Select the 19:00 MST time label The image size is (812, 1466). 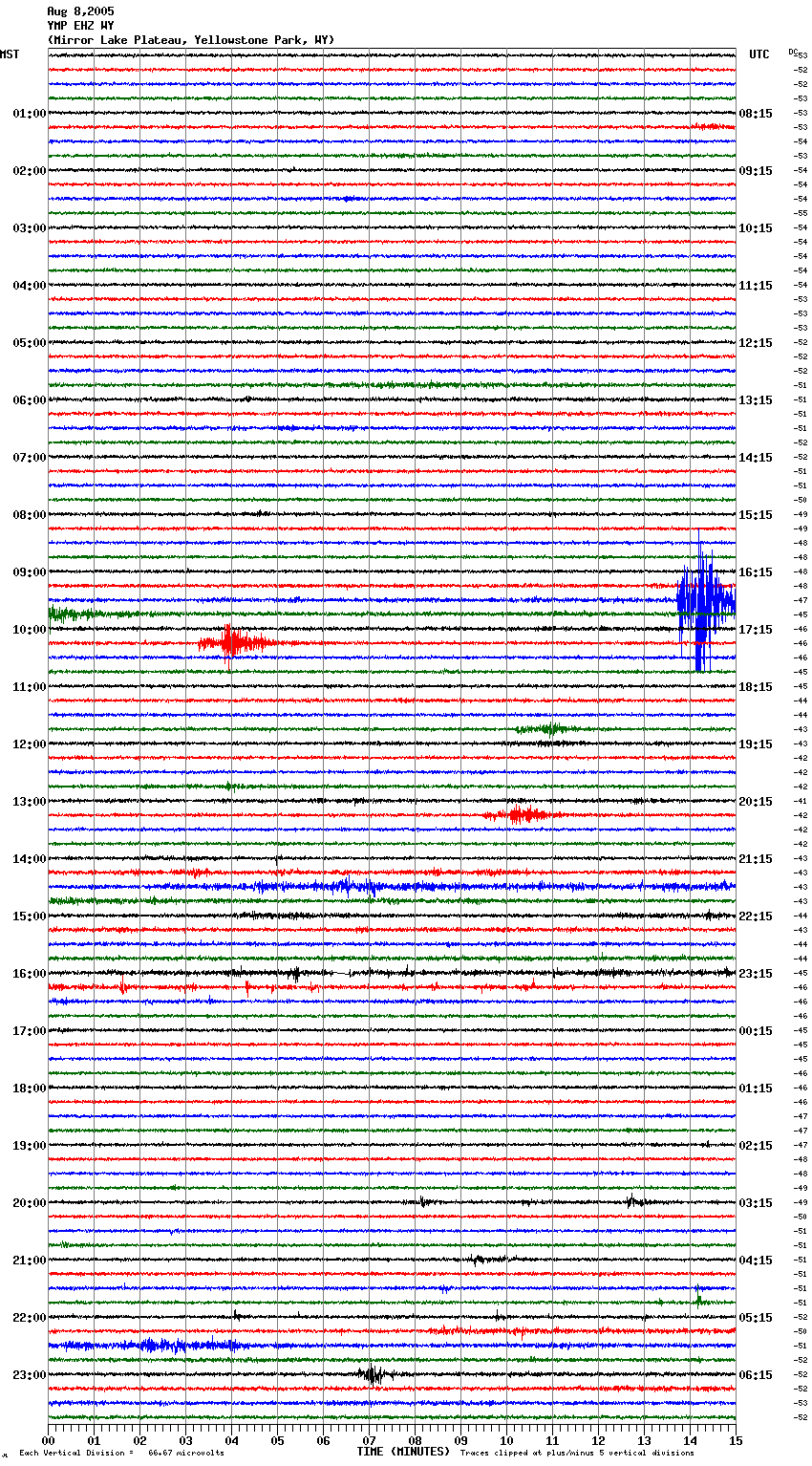point(29,1146)
